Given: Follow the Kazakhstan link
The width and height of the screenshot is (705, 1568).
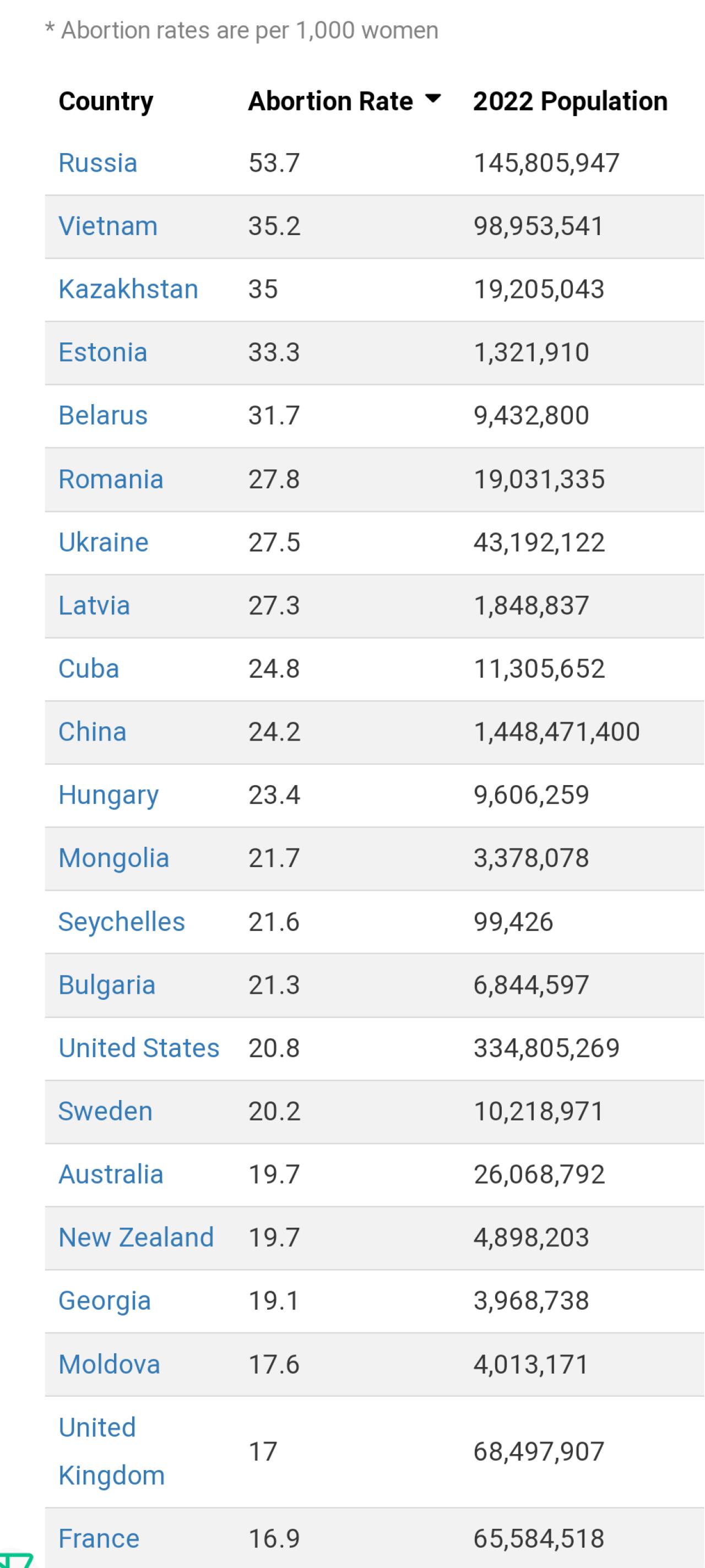Looking at the screenshot, I should pyautogui.click(x=128, y=289).
